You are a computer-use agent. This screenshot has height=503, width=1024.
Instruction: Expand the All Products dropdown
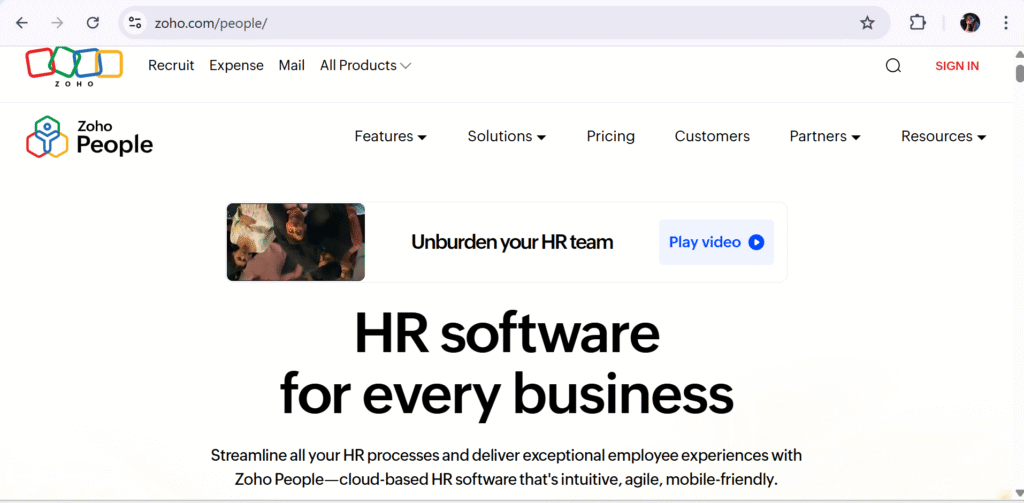pyautogui.click(x=365, y=65)
